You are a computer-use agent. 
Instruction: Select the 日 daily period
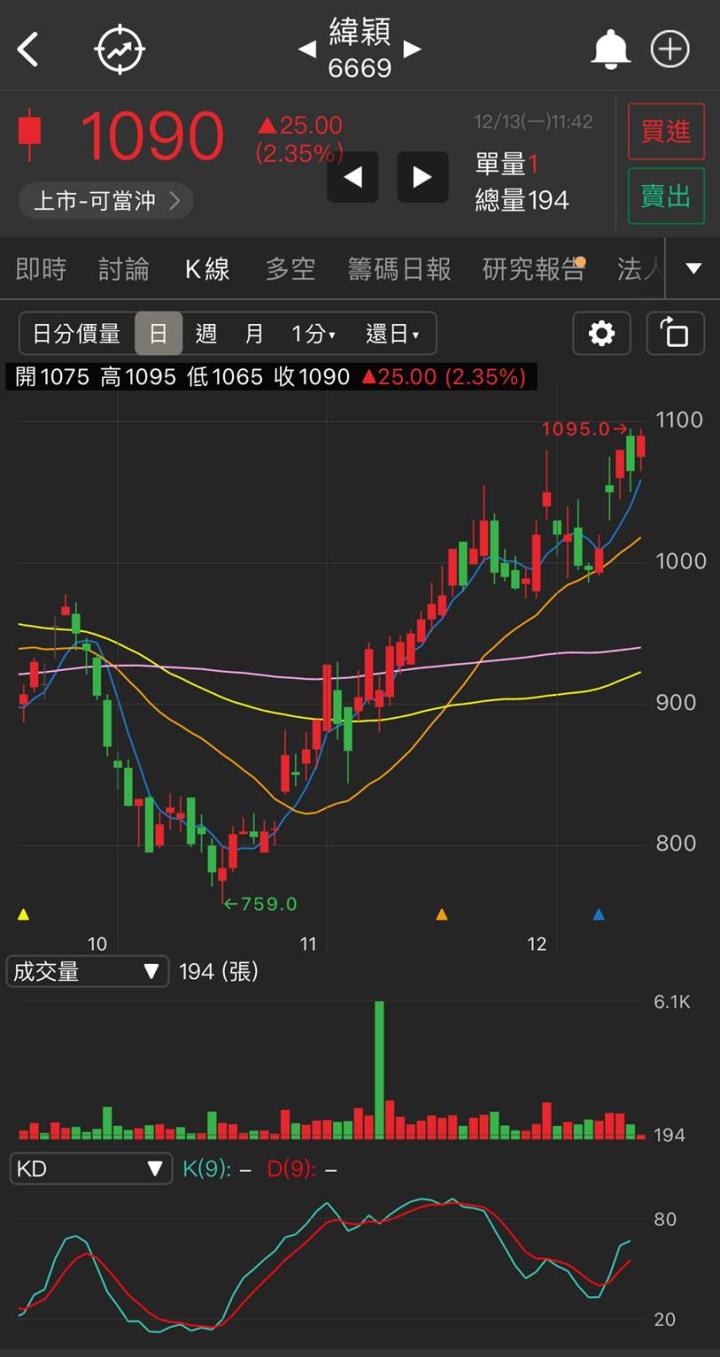pyautogui.click(x=159, y=334)
